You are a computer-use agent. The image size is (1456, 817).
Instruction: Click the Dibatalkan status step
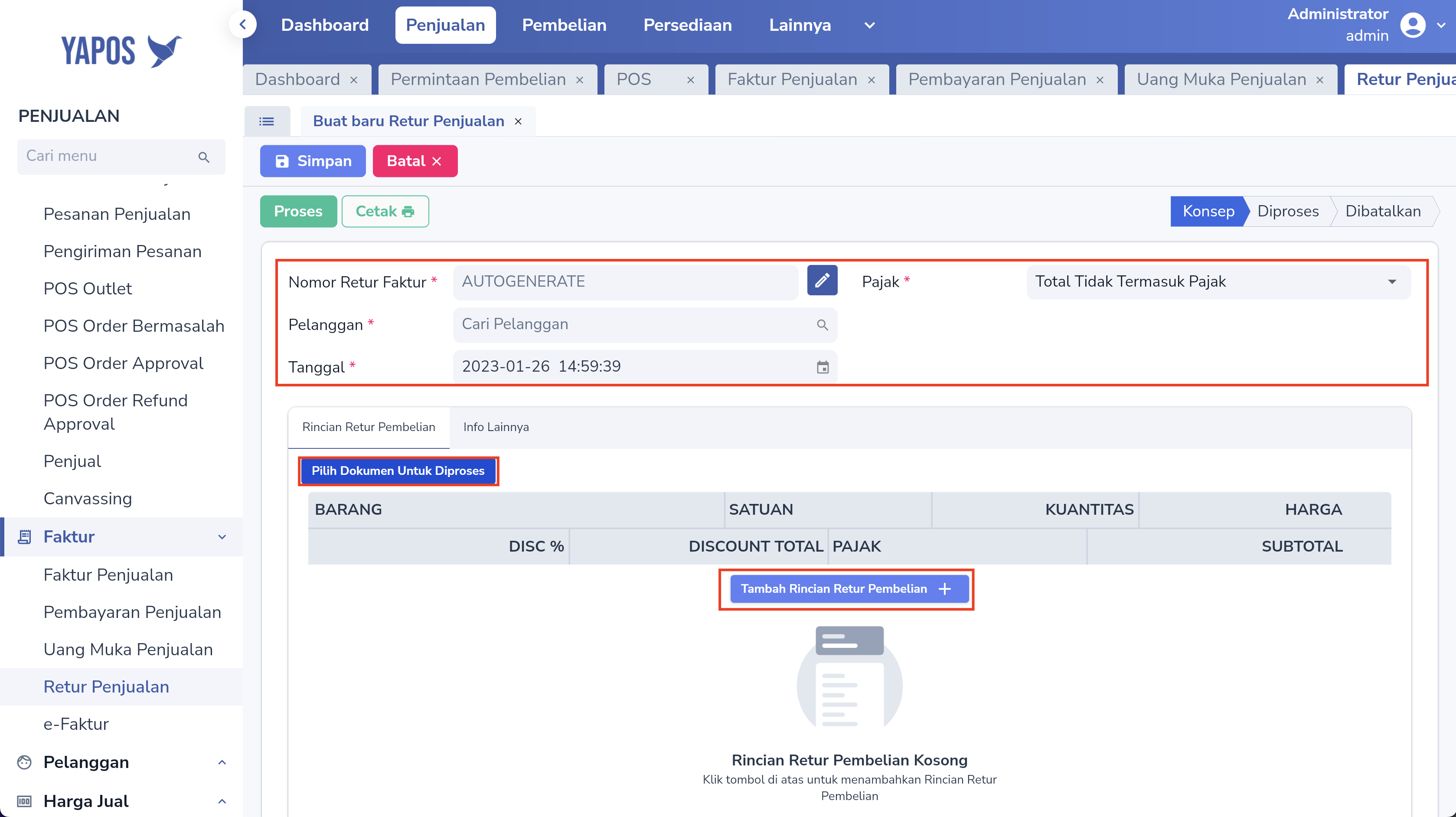(1383, 212)
